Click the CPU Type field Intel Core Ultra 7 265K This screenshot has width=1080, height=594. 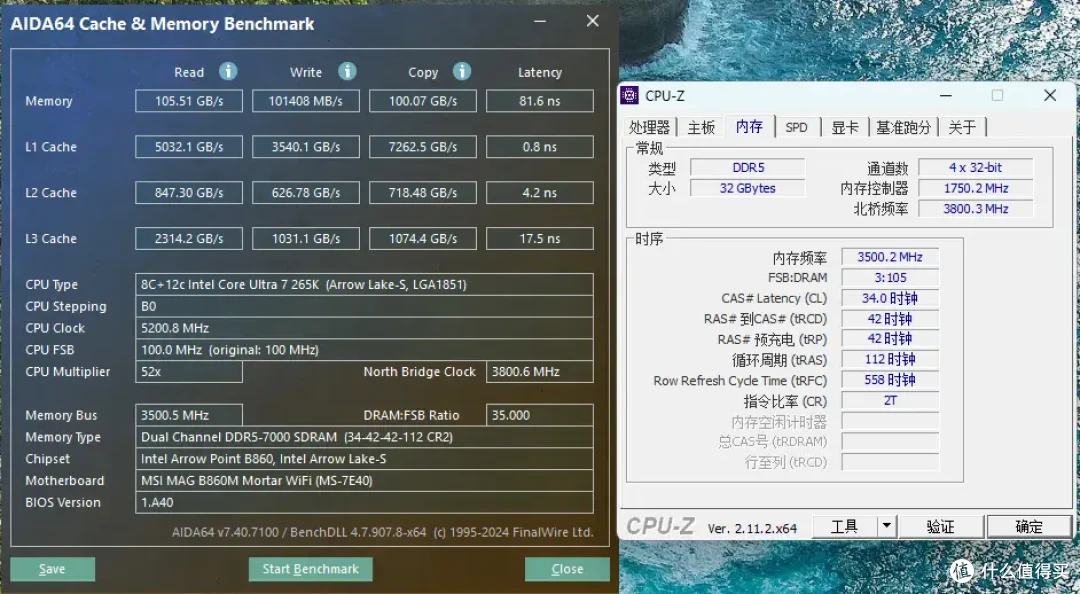pyautogui.click(x=364, y=285)
